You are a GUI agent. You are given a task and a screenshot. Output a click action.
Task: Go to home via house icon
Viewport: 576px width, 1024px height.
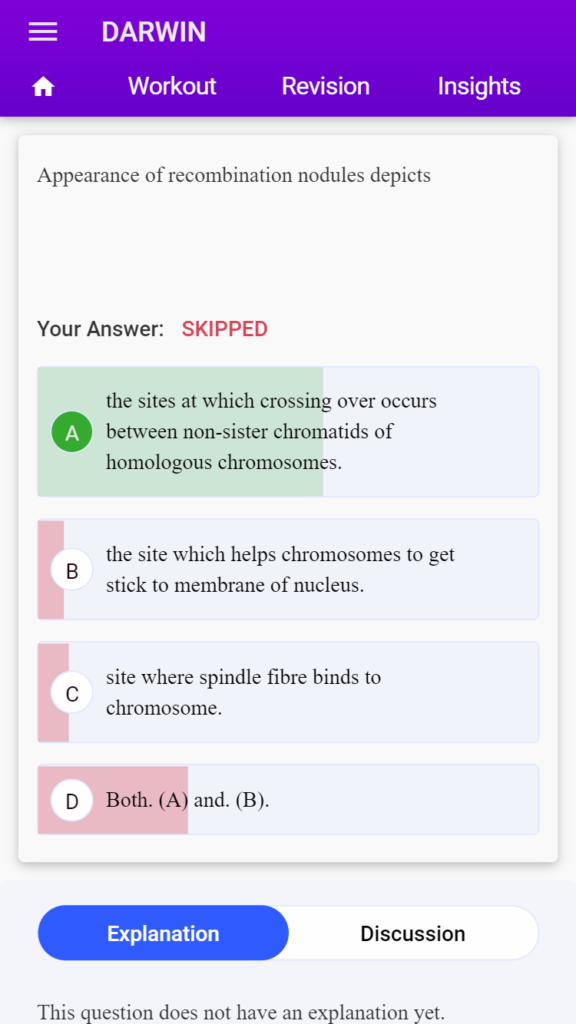43,86
